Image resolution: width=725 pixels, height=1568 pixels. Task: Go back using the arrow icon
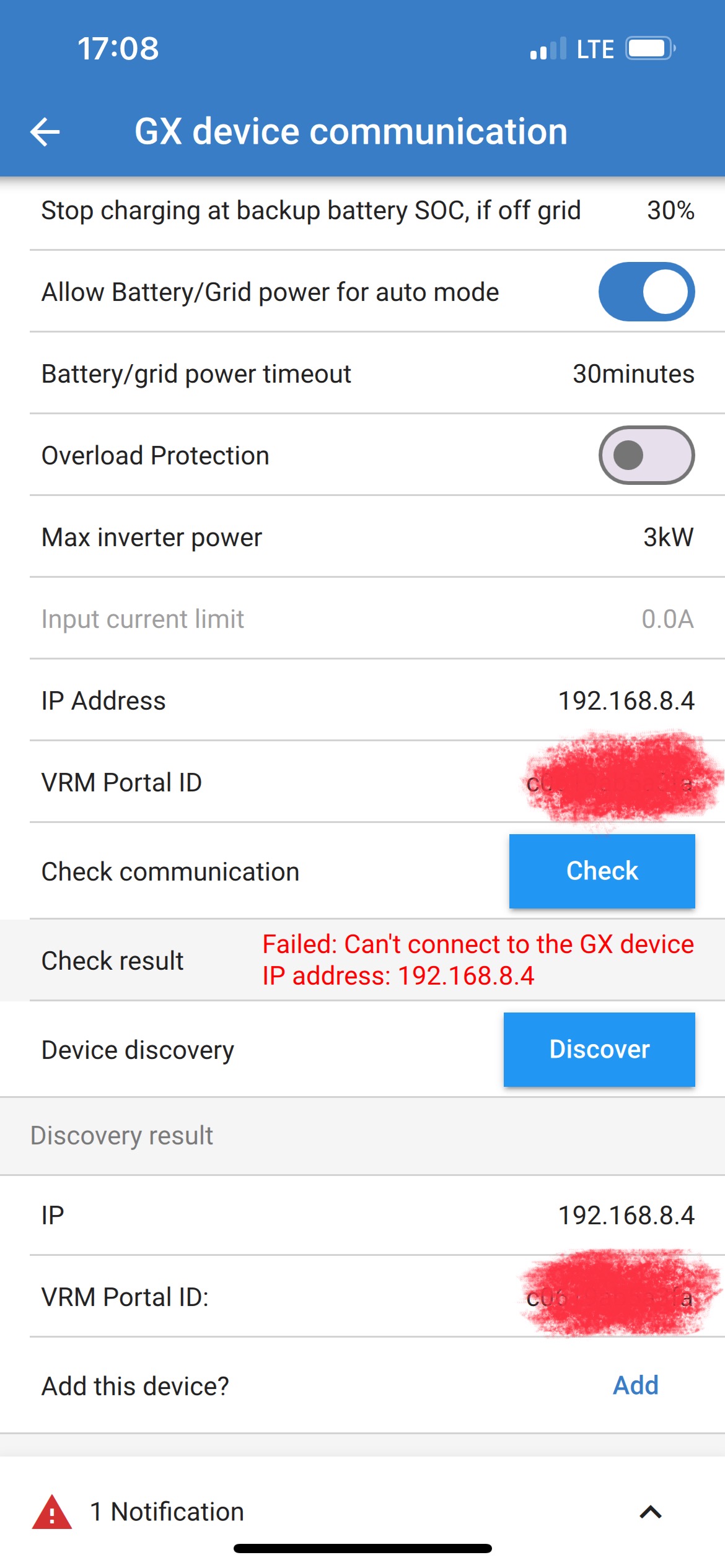[x=45, y=132]
